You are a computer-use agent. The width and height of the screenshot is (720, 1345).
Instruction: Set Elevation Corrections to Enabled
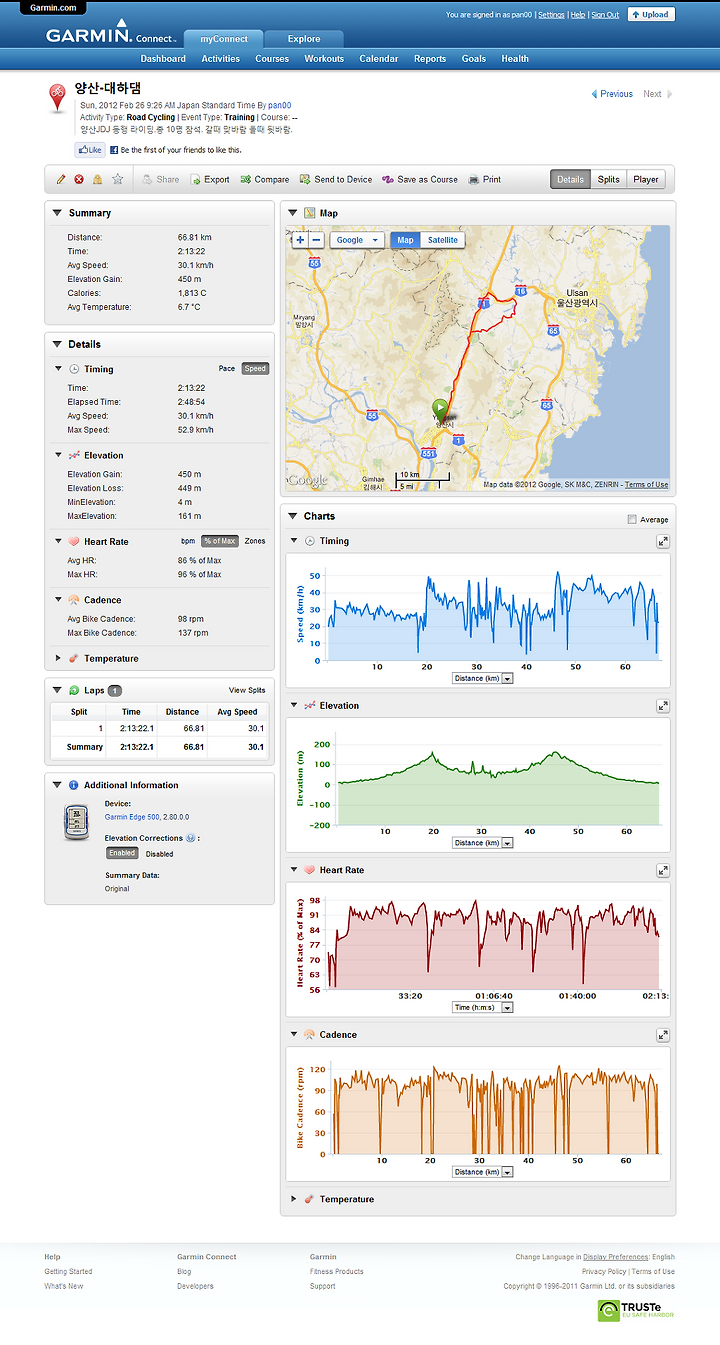tap(122, 854)
